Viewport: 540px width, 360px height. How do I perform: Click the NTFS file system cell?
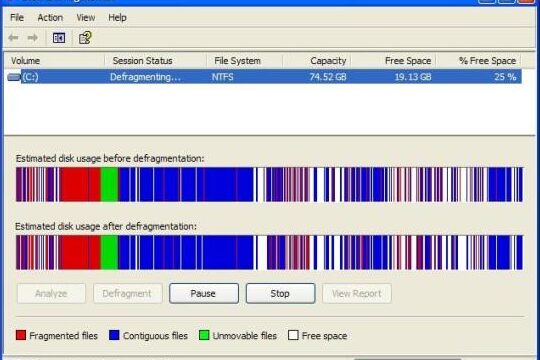[x=222, y=77]
